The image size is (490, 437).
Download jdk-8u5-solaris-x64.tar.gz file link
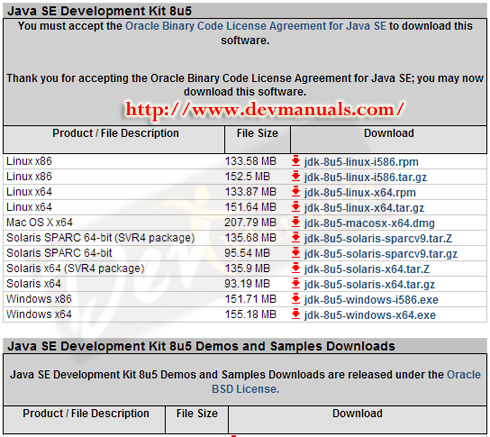pos(370,285)
